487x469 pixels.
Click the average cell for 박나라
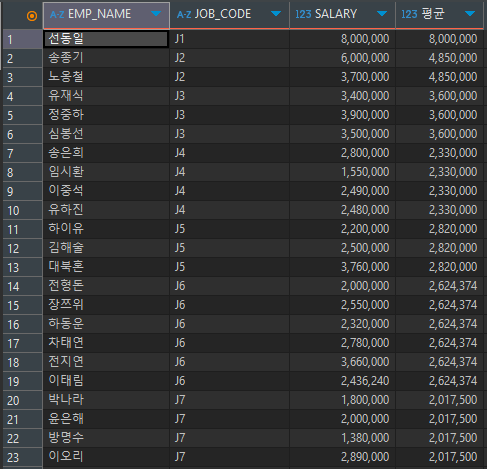click(x=439, y=400)
